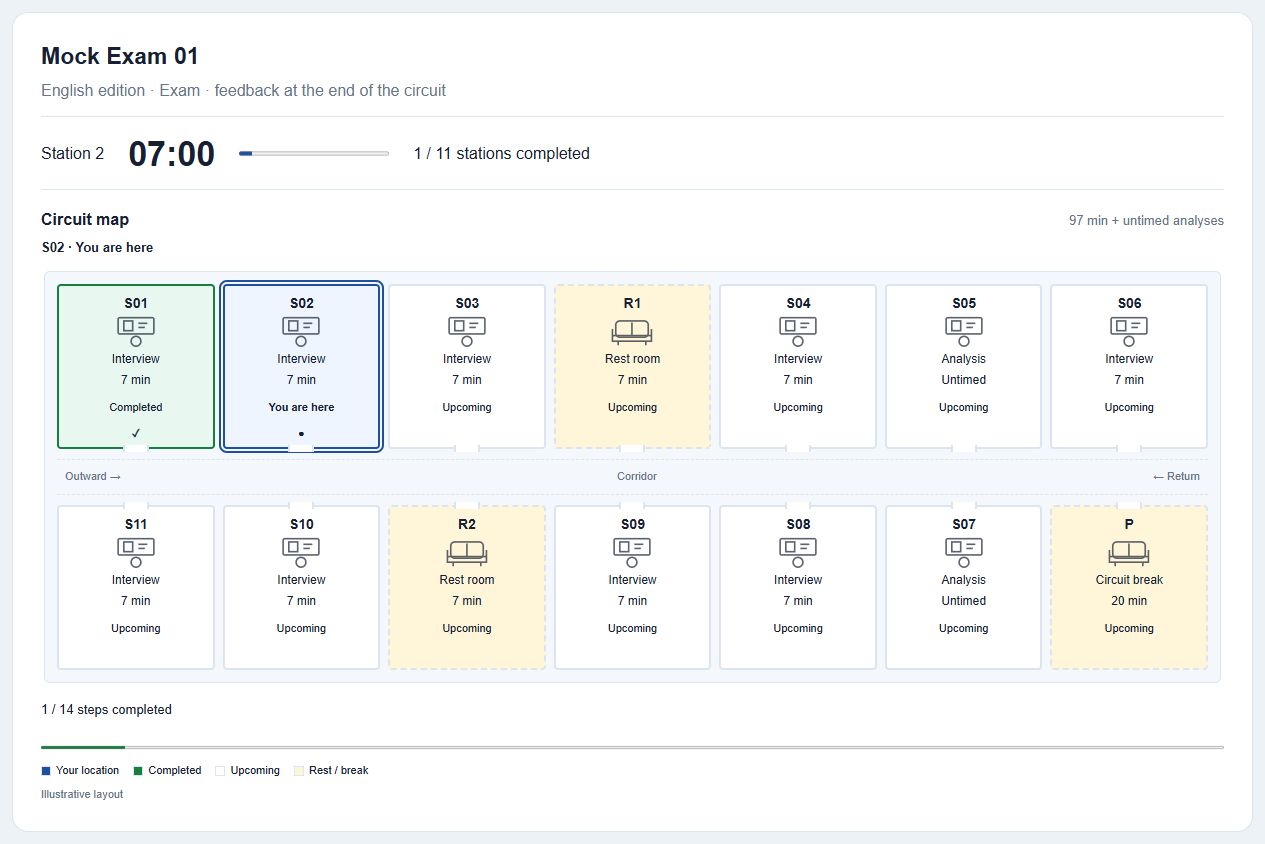
Task: Click the sofa icon in circuit break P
Action: coord(1129,552)
